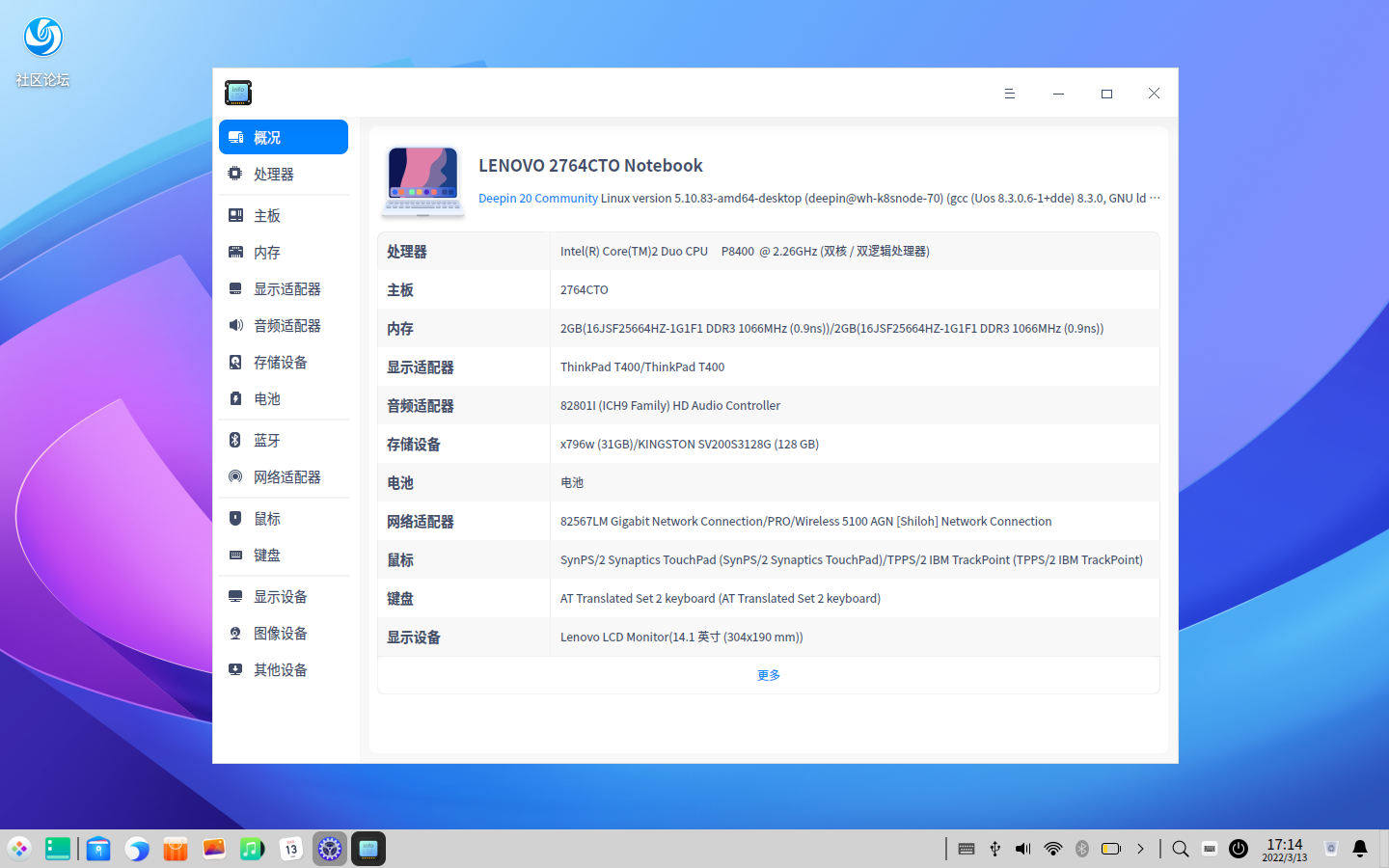Open the notification center bell icon

1358,849
